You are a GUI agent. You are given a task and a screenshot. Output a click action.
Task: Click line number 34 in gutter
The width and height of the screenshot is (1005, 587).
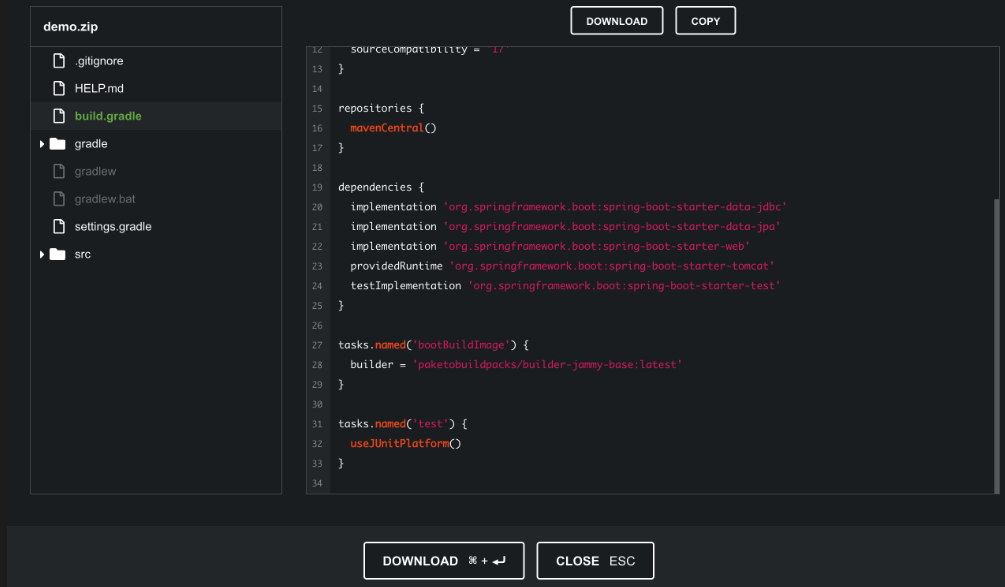click(317, 483)
